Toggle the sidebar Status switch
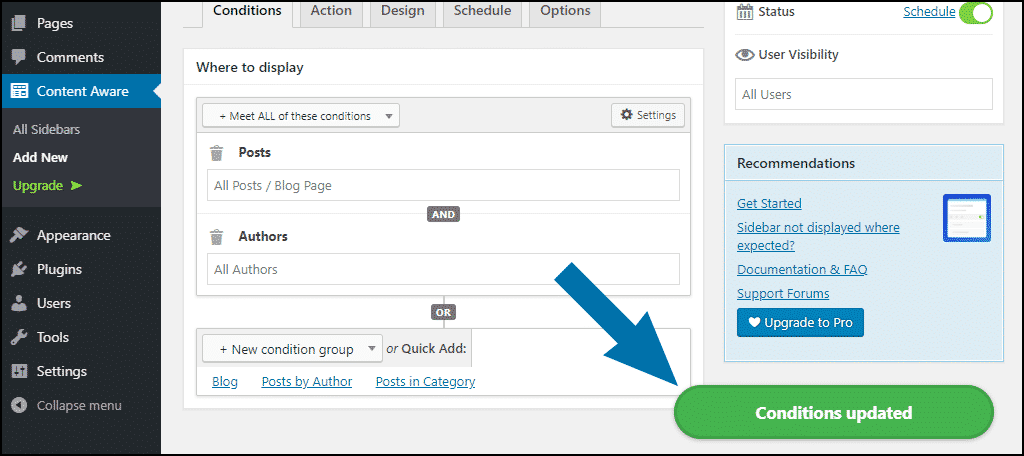Viewport: 1024px width, 456px height. pyautogui.click(x=976, y=12)
